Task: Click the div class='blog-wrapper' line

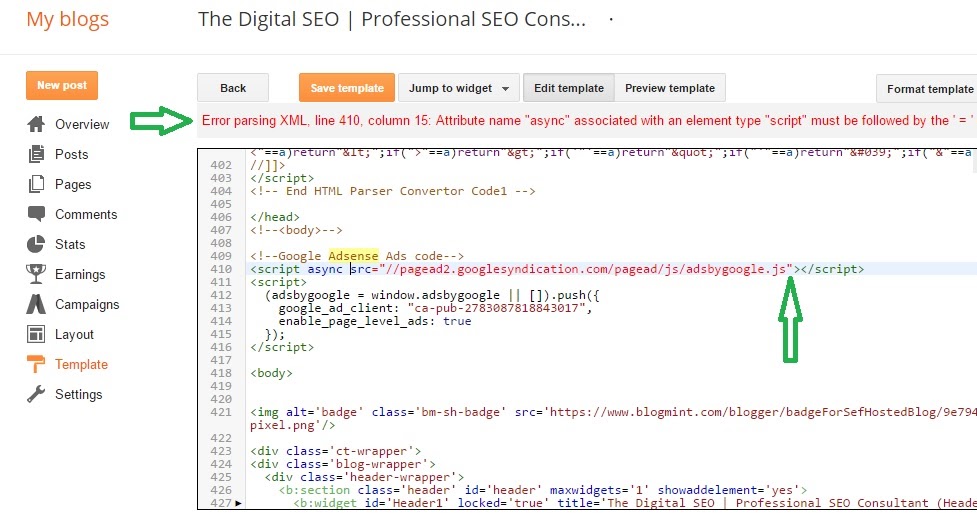Action: [343, 464]
